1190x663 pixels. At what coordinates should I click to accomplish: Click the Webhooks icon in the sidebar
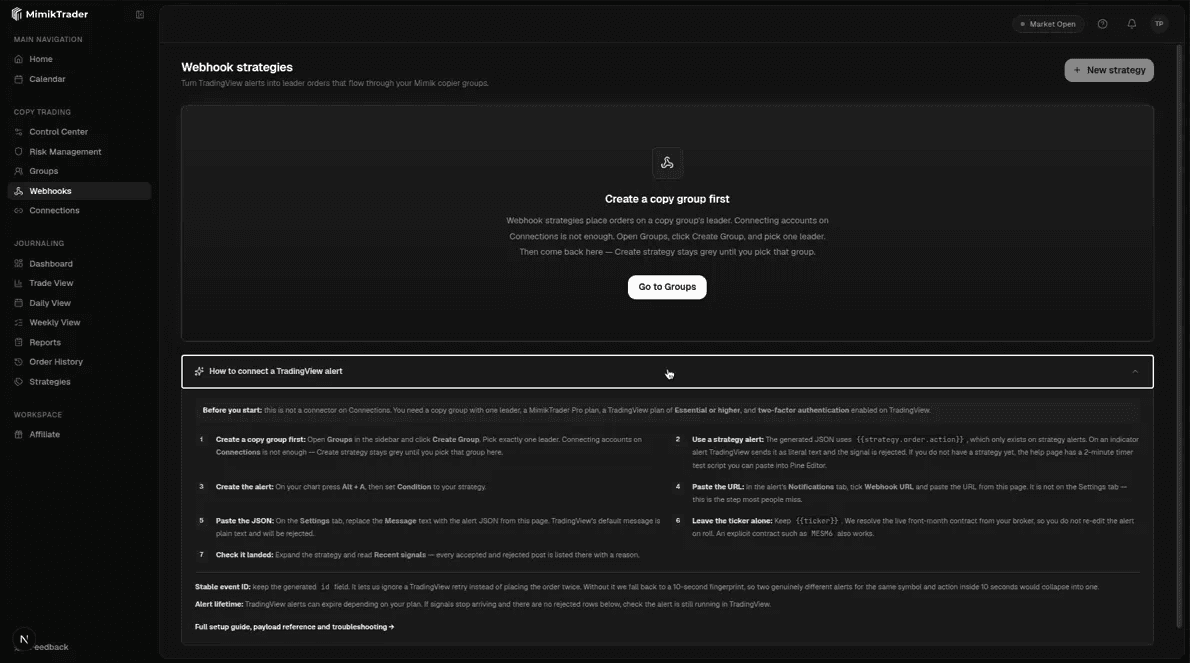[x=19, y=191]
